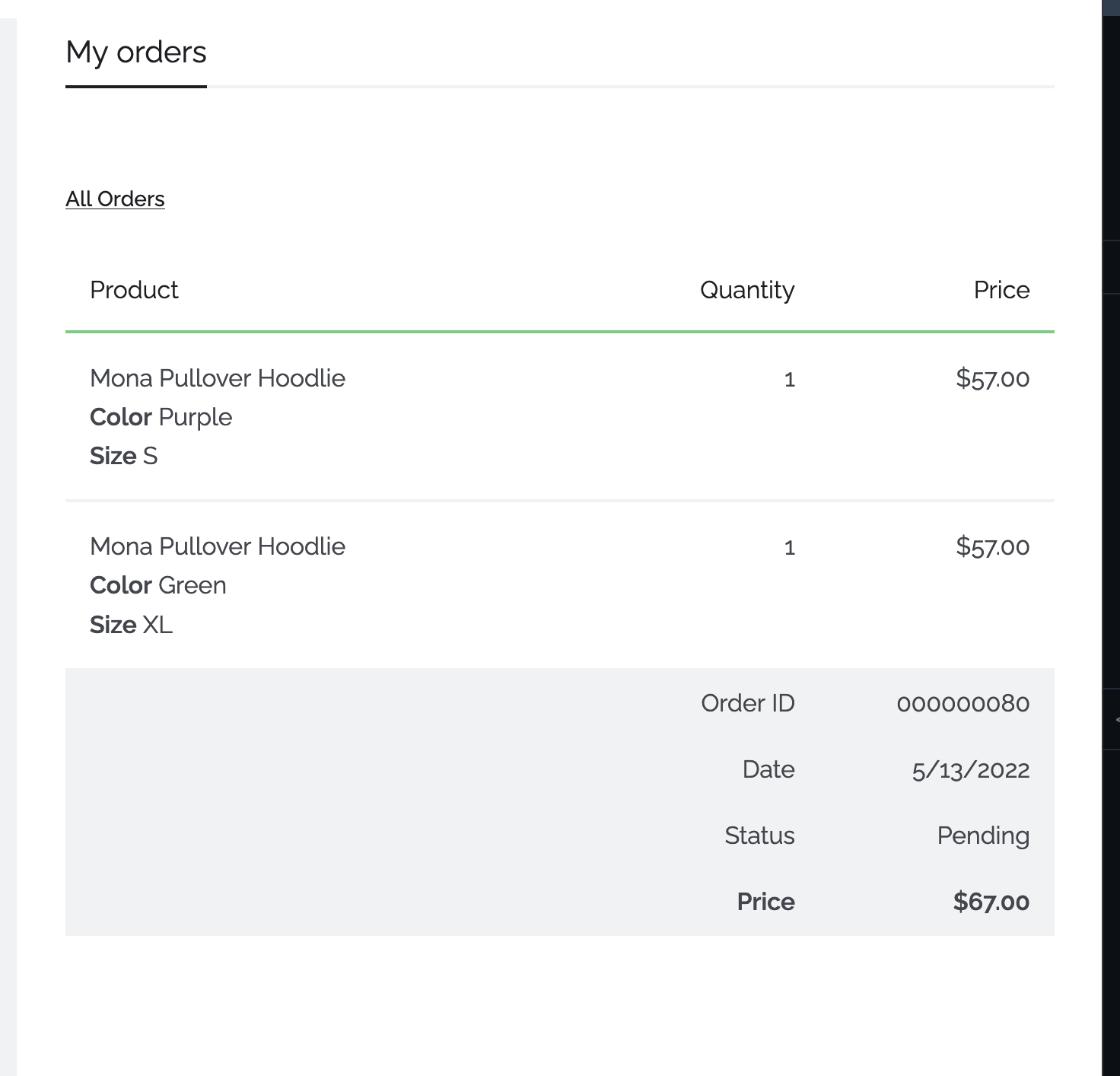
Task: Click the Pending status value
Action: click(982, 836)
